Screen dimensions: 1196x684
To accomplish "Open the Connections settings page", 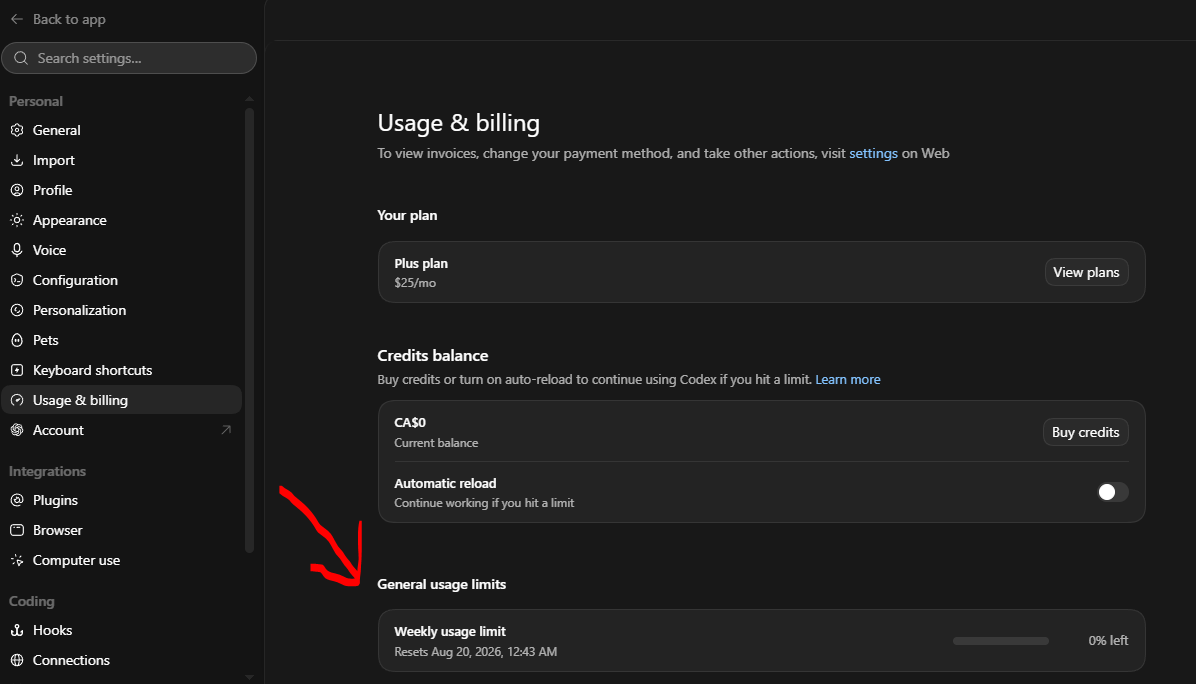I will 122,660.
